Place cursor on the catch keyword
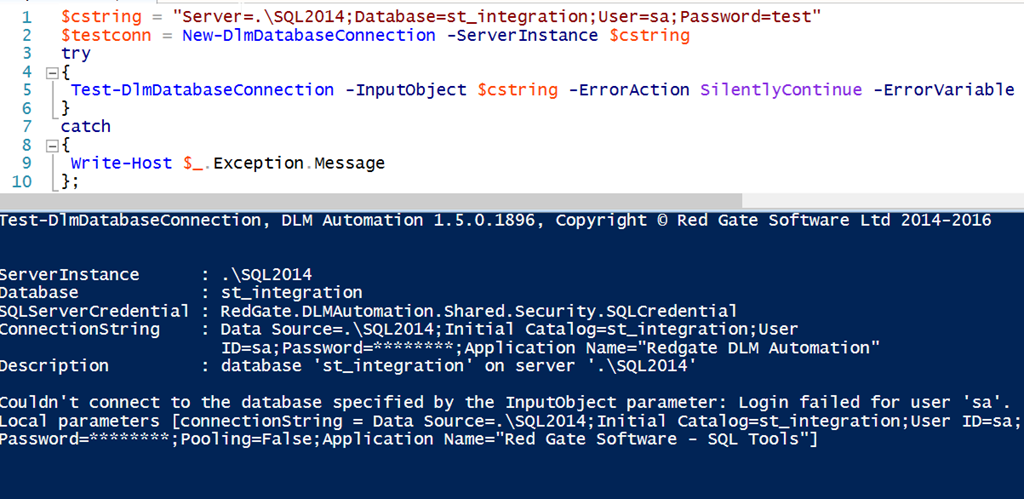This screenshot has width=1024, height=499. 86,126
